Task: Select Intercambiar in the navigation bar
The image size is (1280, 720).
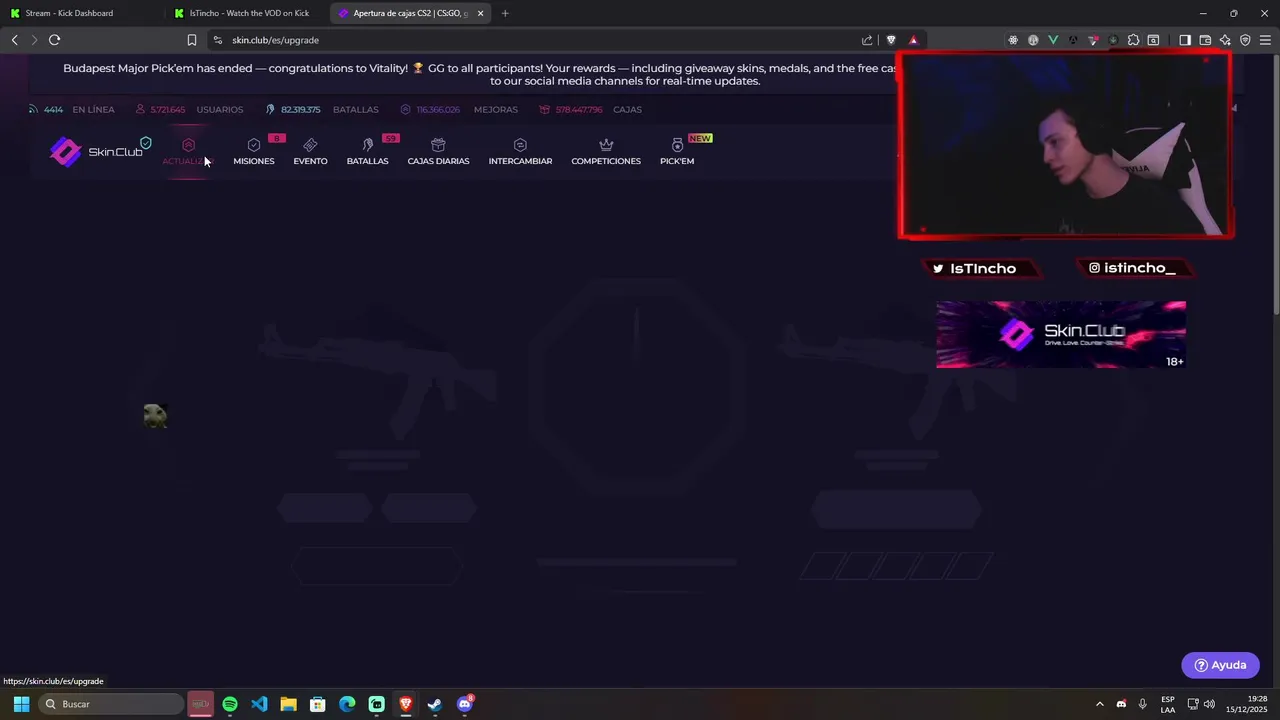Action: tap(520, 152)
